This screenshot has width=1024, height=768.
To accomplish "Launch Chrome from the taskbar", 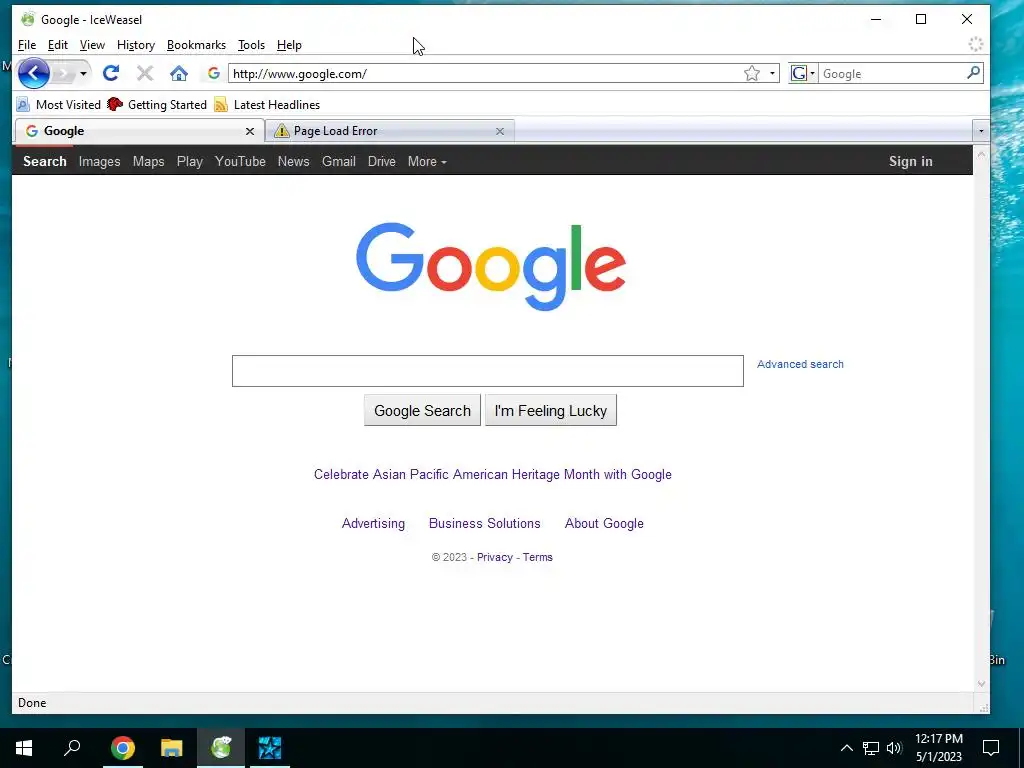I will [122, 748].
